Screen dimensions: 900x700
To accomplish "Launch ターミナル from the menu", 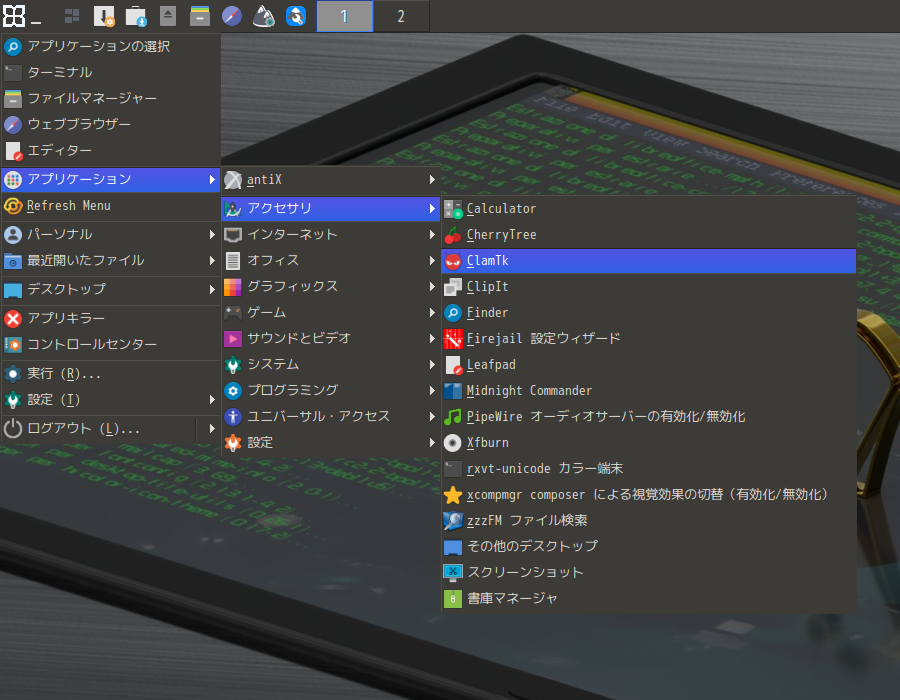I will coord(111,72).
